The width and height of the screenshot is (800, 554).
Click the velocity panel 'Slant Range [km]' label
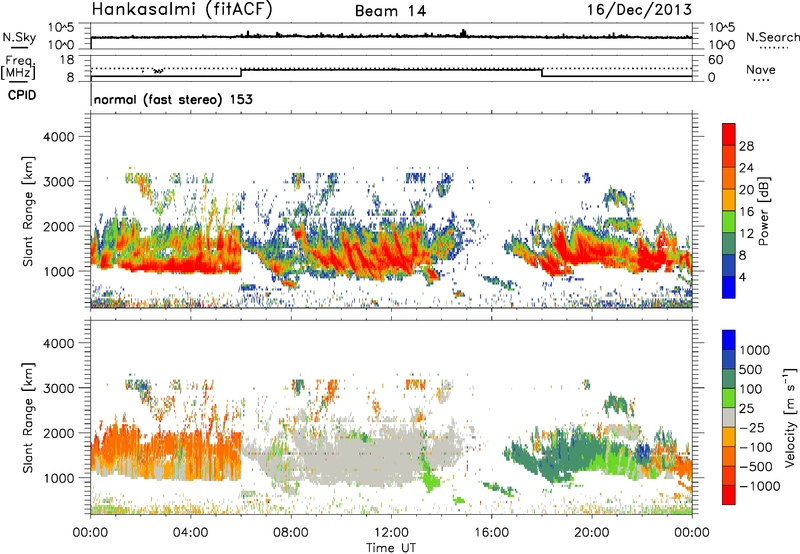coord(28,418)
